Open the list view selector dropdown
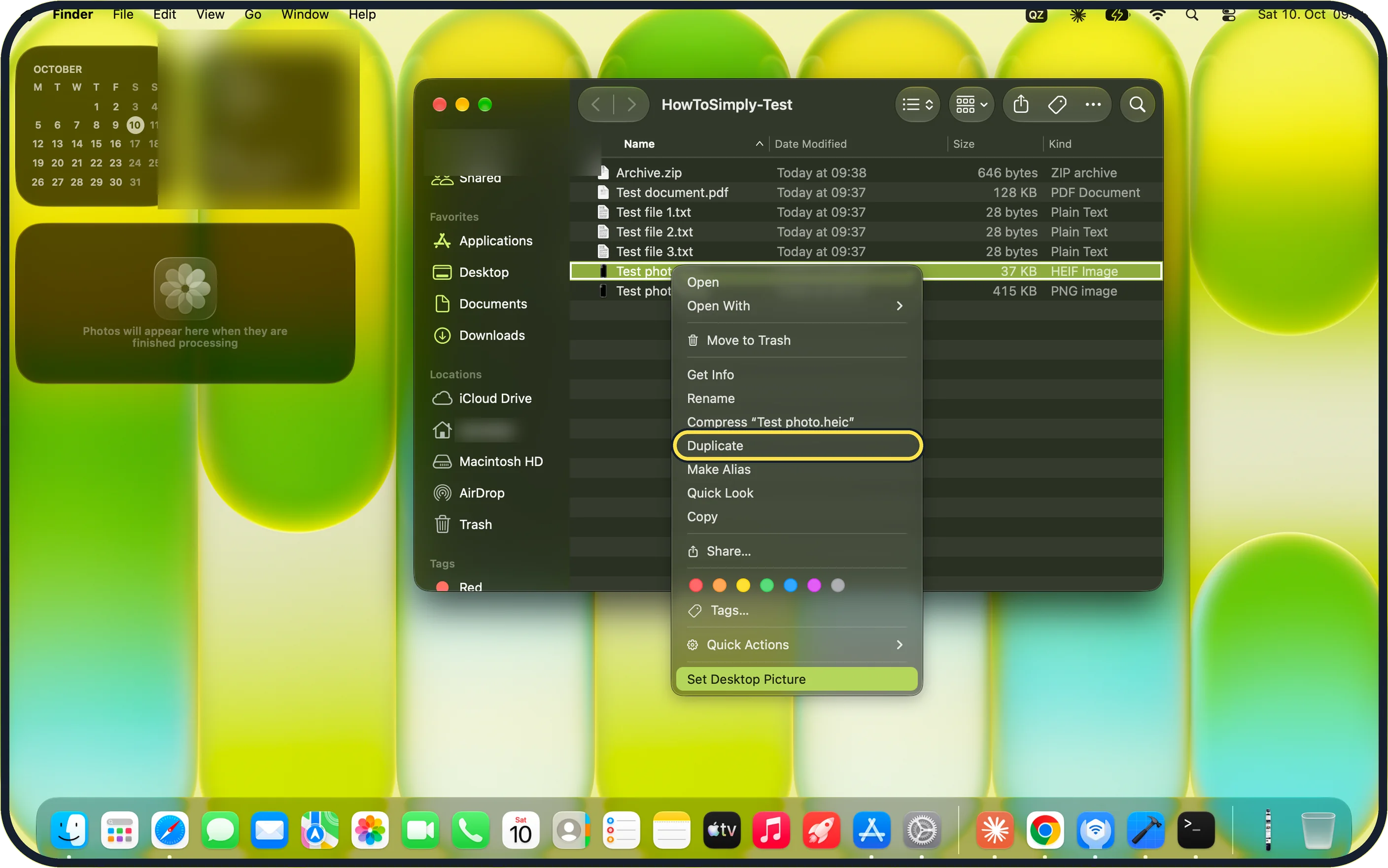The image size is (1388, 868). click(917, 104)
